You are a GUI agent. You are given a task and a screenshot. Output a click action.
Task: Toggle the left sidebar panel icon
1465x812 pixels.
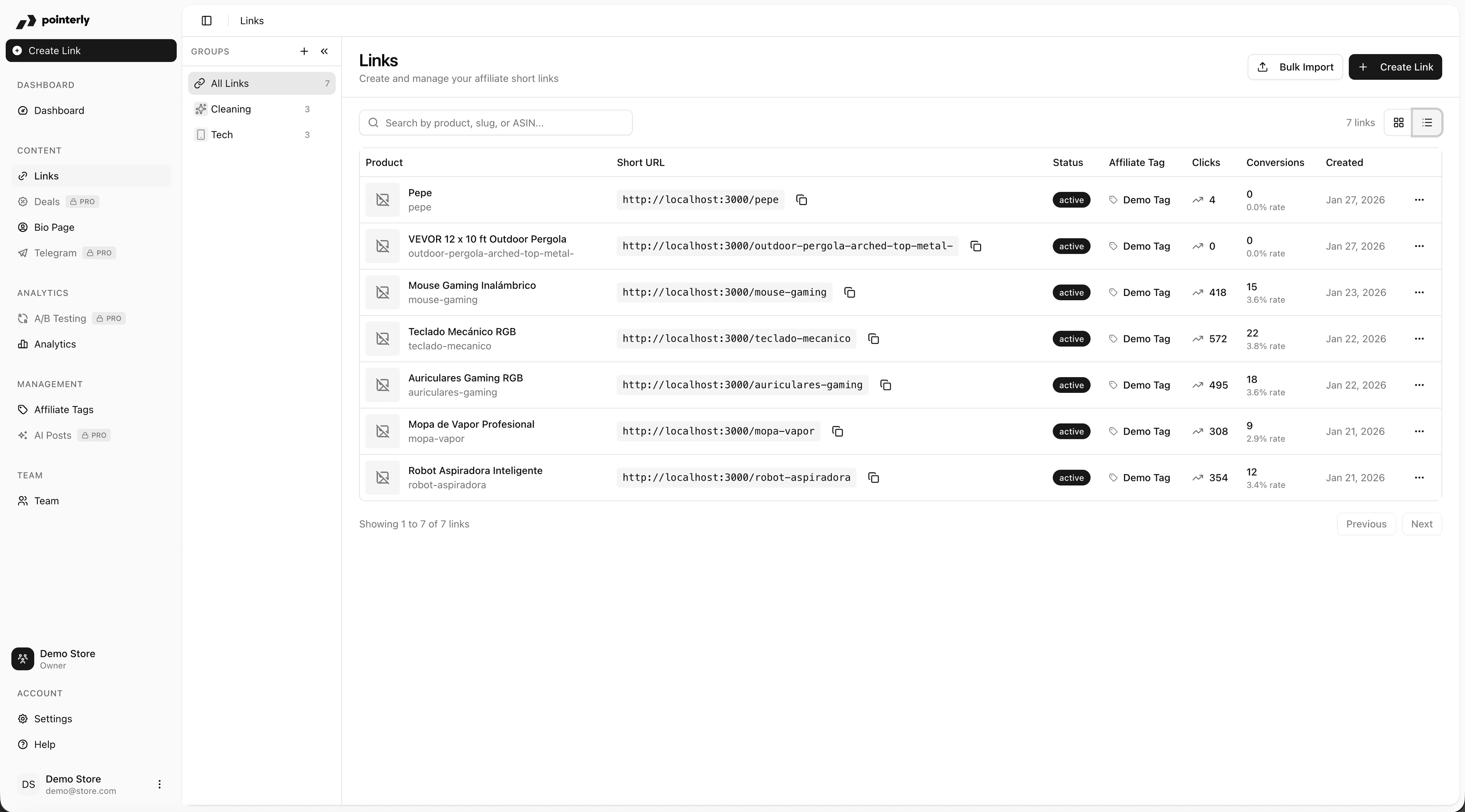206,21
